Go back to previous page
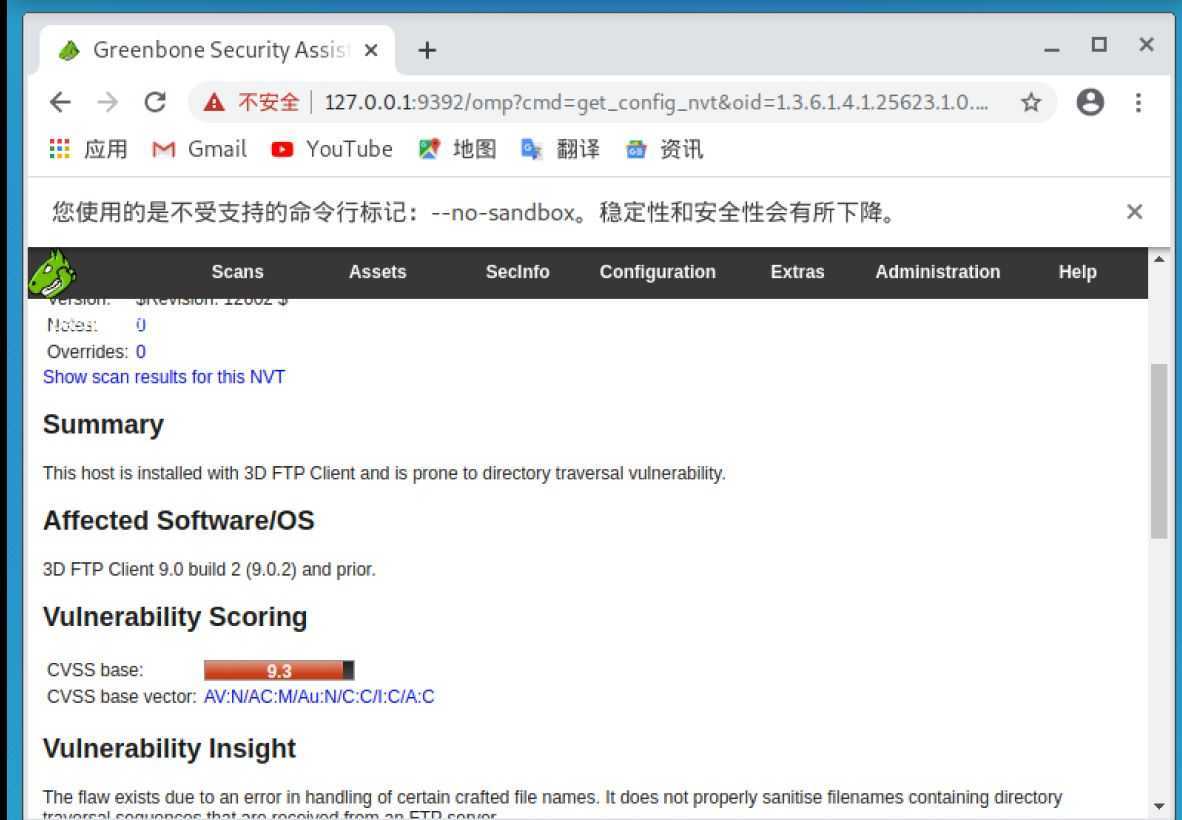This screenshot has height=820, width=1182. 60,102
